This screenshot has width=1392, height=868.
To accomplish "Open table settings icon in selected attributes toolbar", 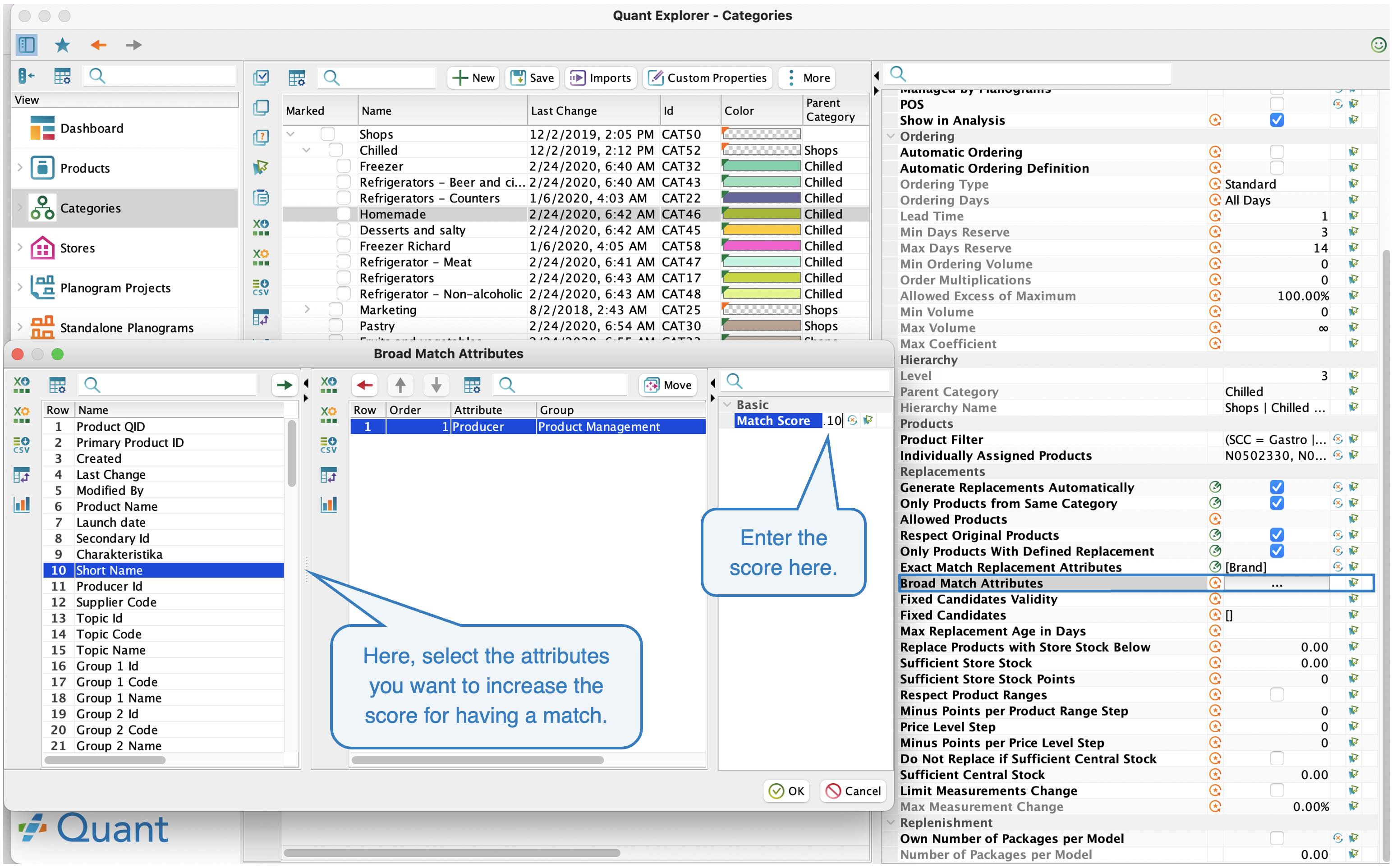I will point(472,385).
